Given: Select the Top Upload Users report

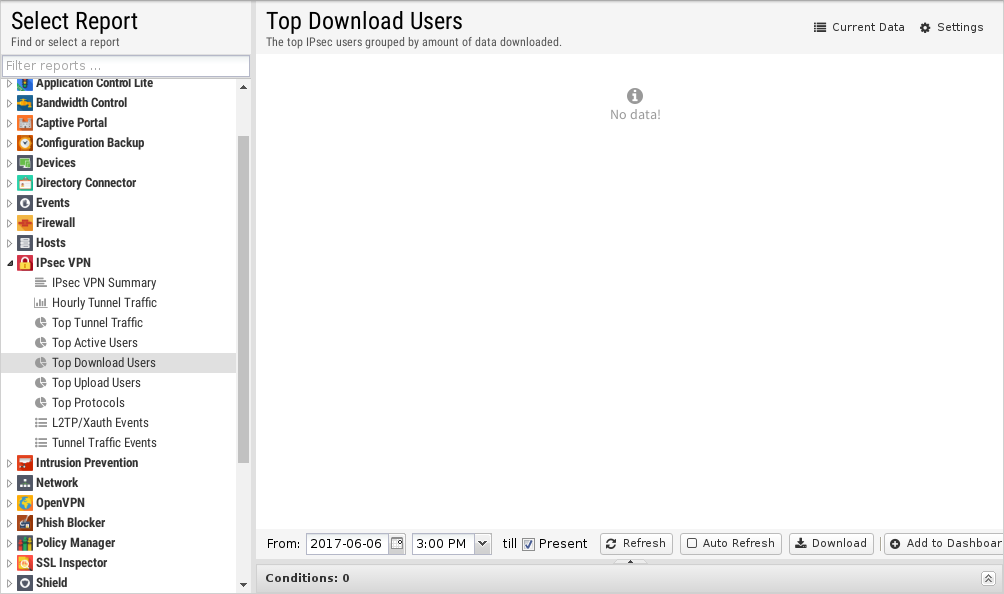Looking at the screenshot, I should [x=96, y=383].
